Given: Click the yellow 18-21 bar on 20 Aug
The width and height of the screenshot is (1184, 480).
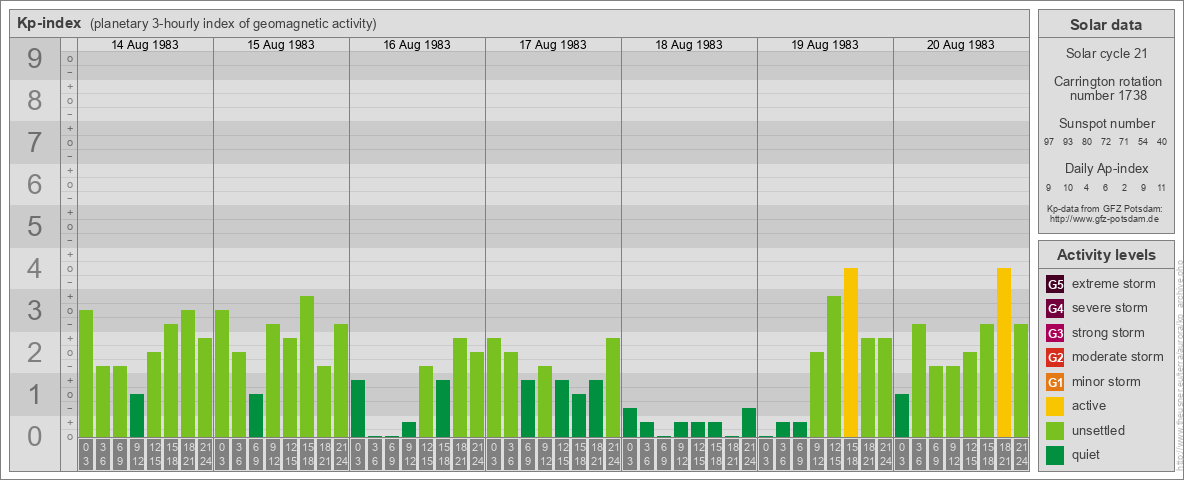Looking at the screenshot, I should point(1004,352).
